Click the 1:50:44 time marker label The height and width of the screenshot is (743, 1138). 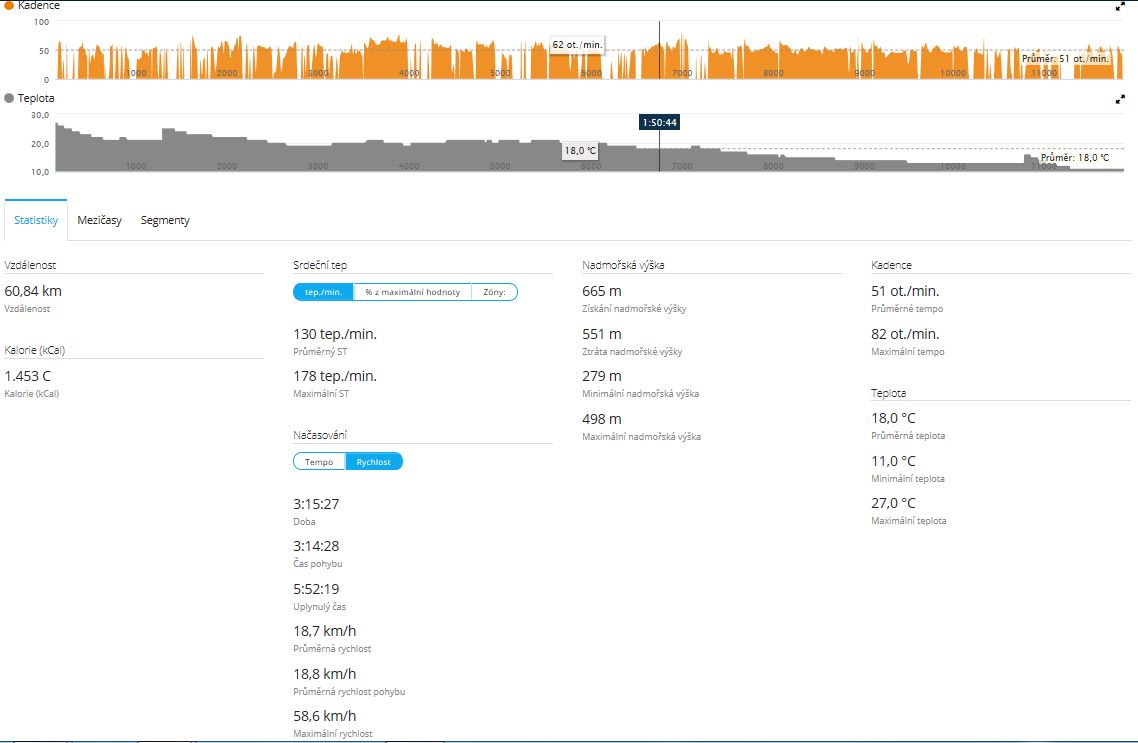659,122
